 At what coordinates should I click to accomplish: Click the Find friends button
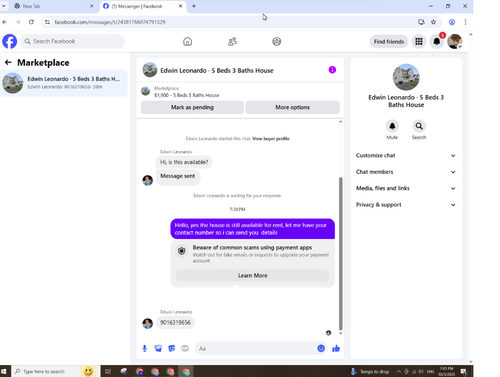389,41
